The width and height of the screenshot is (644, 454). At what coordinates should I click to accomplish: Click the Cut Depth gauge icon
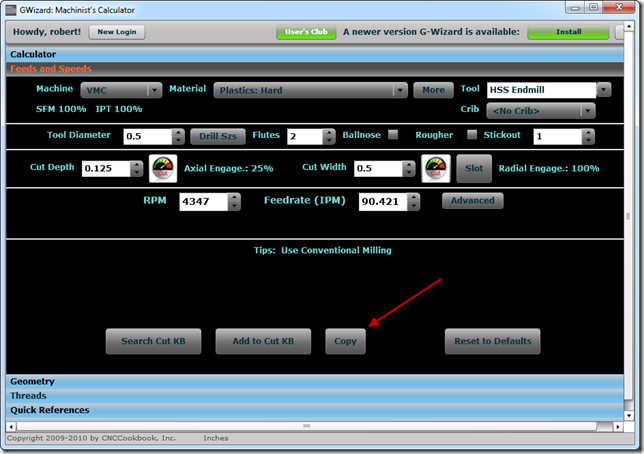(x=163, y=168)
